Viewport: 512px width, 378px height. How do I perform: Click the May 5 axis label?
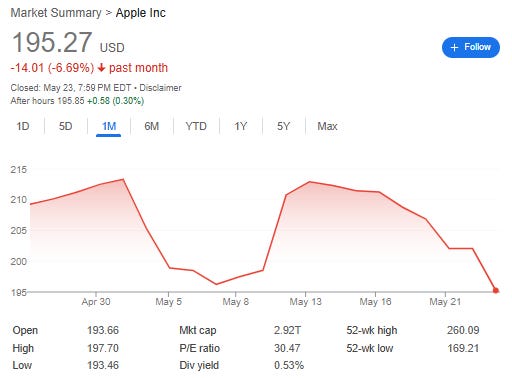[x=169, y=302]
